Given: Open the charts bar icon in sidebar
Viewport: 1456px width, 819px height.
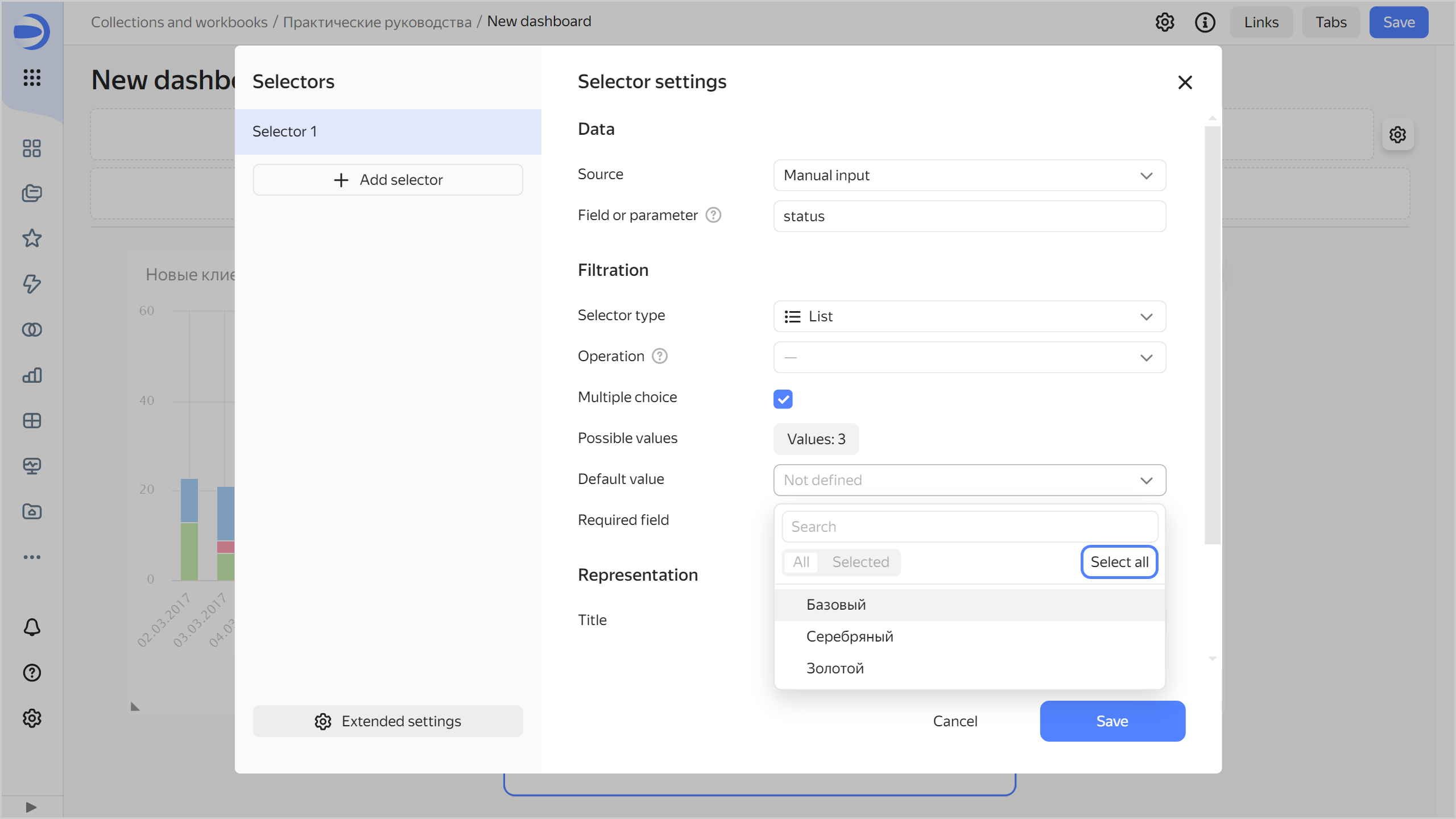Looking at the screenshot, I should pyautogui.click(x=32, y=375).
